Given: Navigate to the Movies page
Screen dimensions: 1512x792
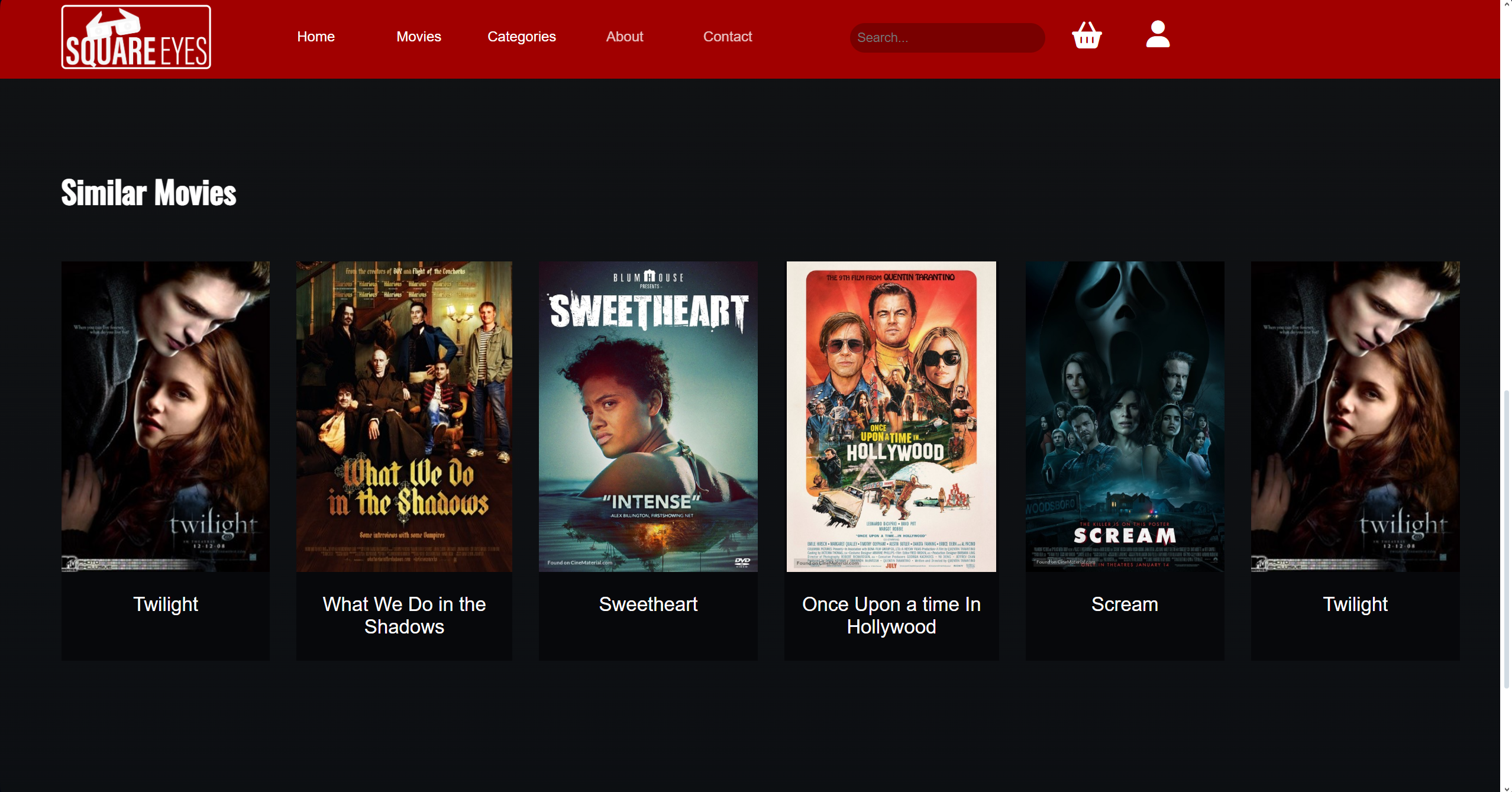Looking at the screenshot, I should pos(418,37).
